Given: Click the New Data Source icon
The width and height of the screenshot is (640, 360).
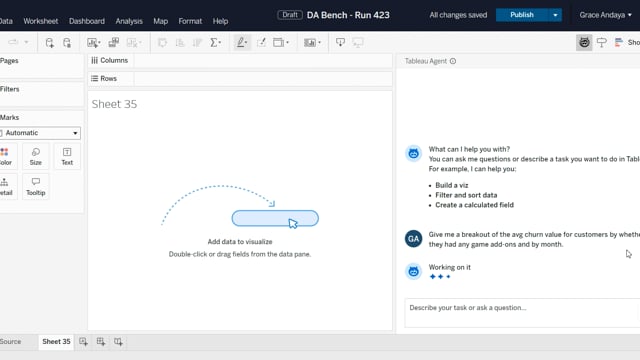Looking at the screenshot, I should (49, 42).
